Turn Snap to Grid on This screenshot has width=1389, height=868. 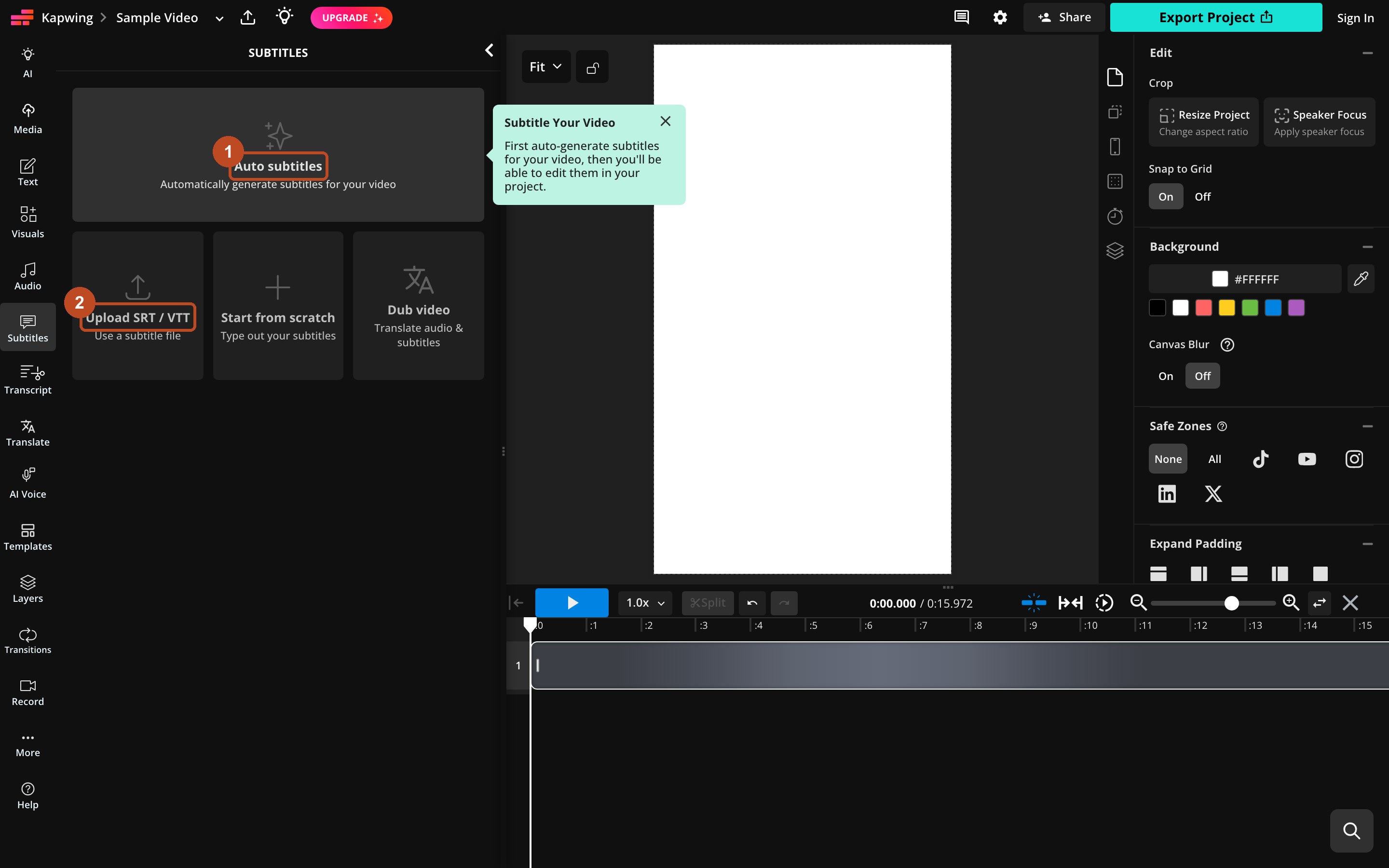click(x=1166, y=196)
